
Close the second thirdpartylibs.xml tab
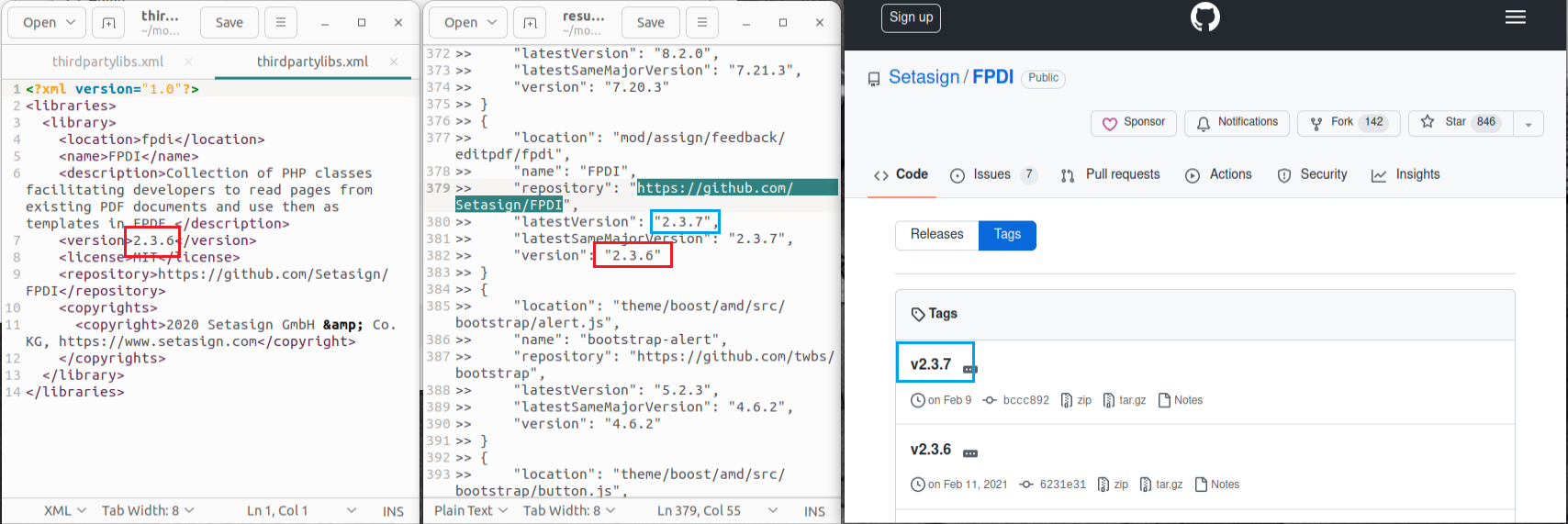[394, 61]
